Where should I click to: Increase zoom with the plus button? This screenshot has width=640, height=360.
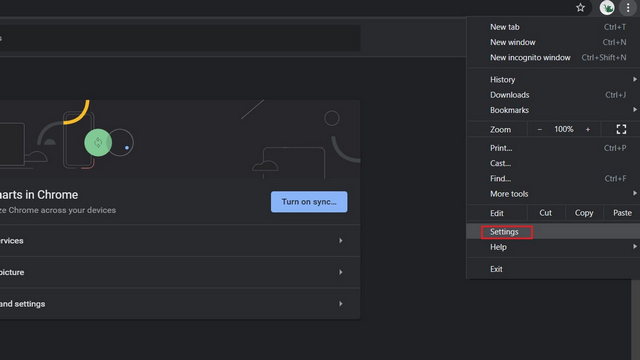(x=588, y=129)
